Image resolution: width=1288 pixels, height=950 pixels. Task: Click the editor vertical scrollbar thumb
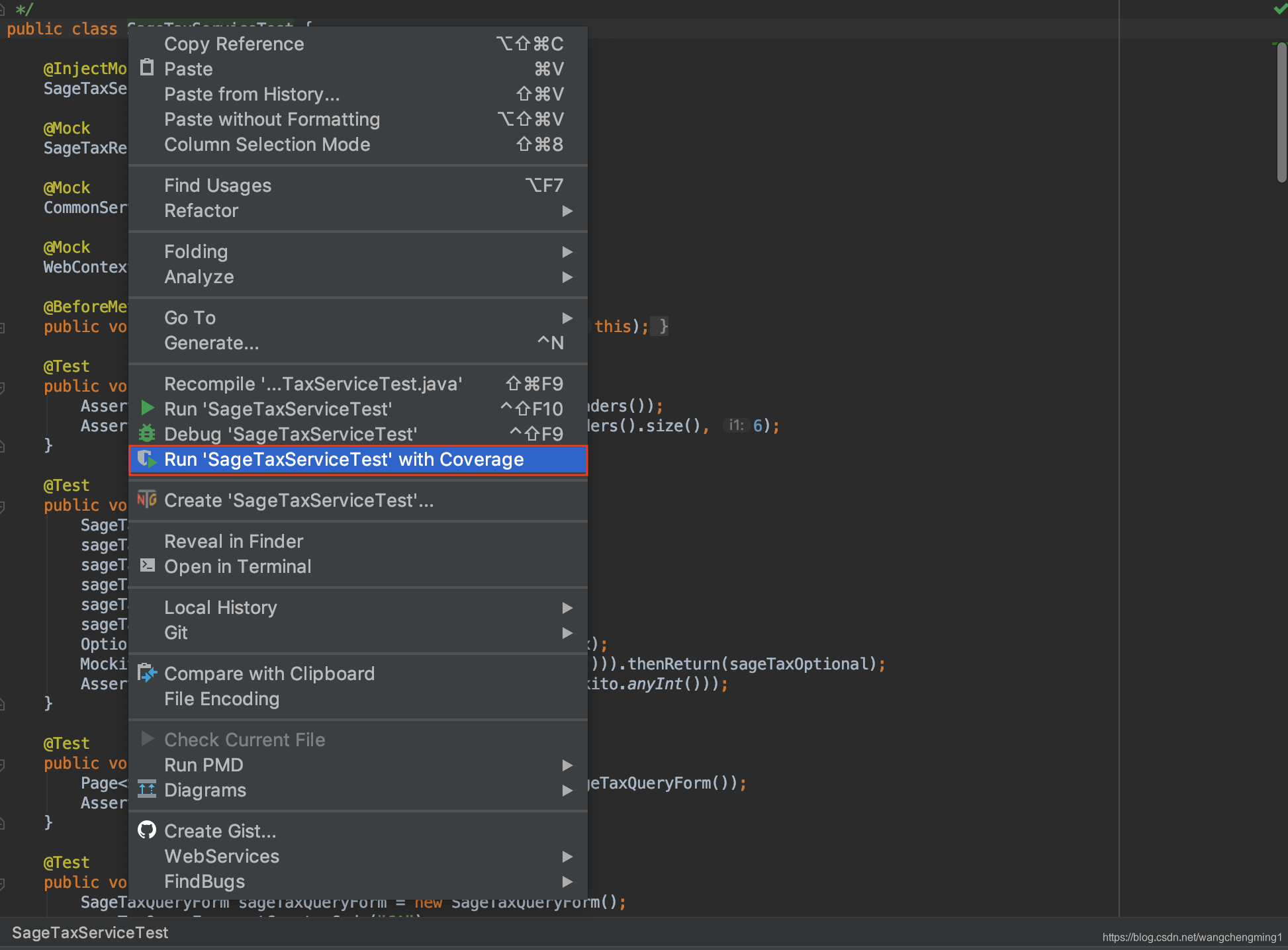click(1281, 112)
